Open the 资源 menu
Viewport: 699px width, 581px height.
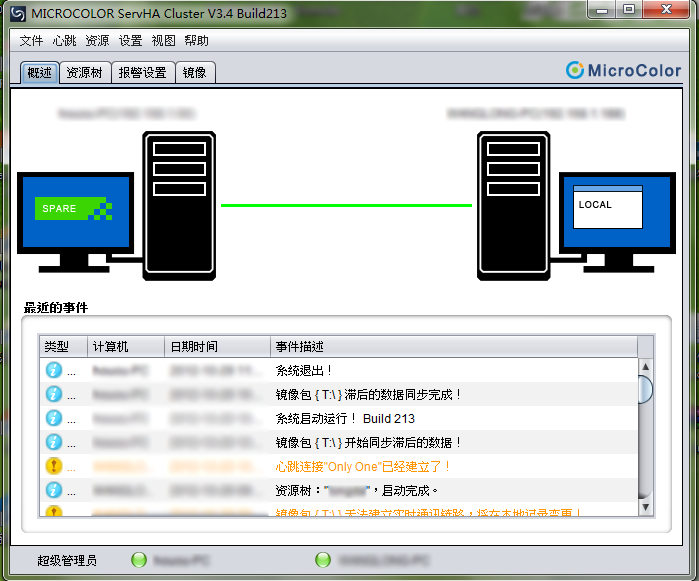coord(97,41)
